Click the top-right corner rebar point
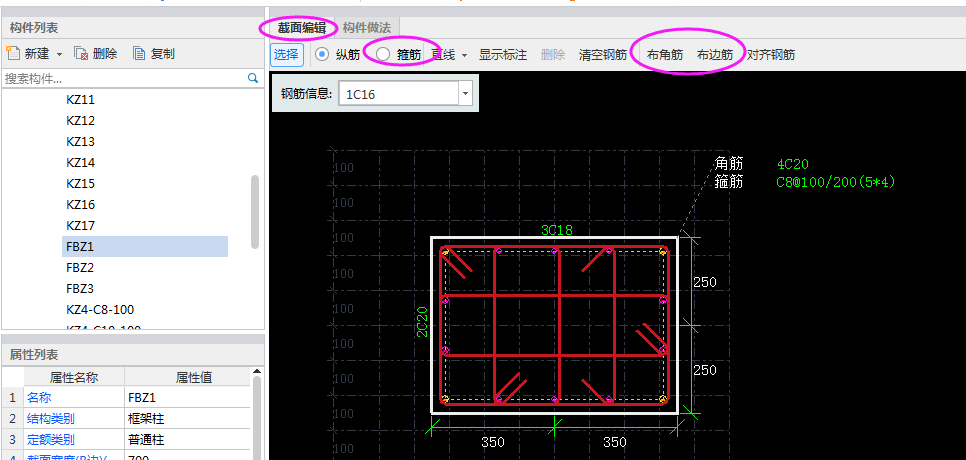This screenshot has height=460, width=966. click(663, 251)
